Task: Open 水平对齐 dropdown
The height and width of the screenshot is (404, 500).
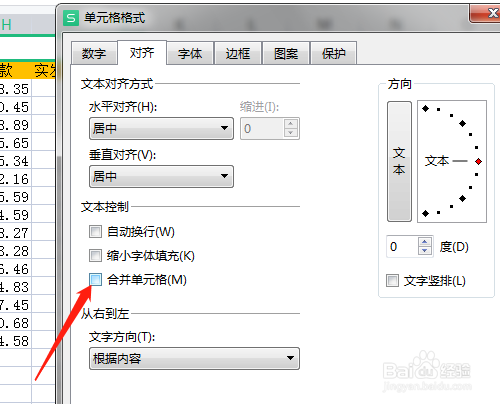Action: (161, 128)
